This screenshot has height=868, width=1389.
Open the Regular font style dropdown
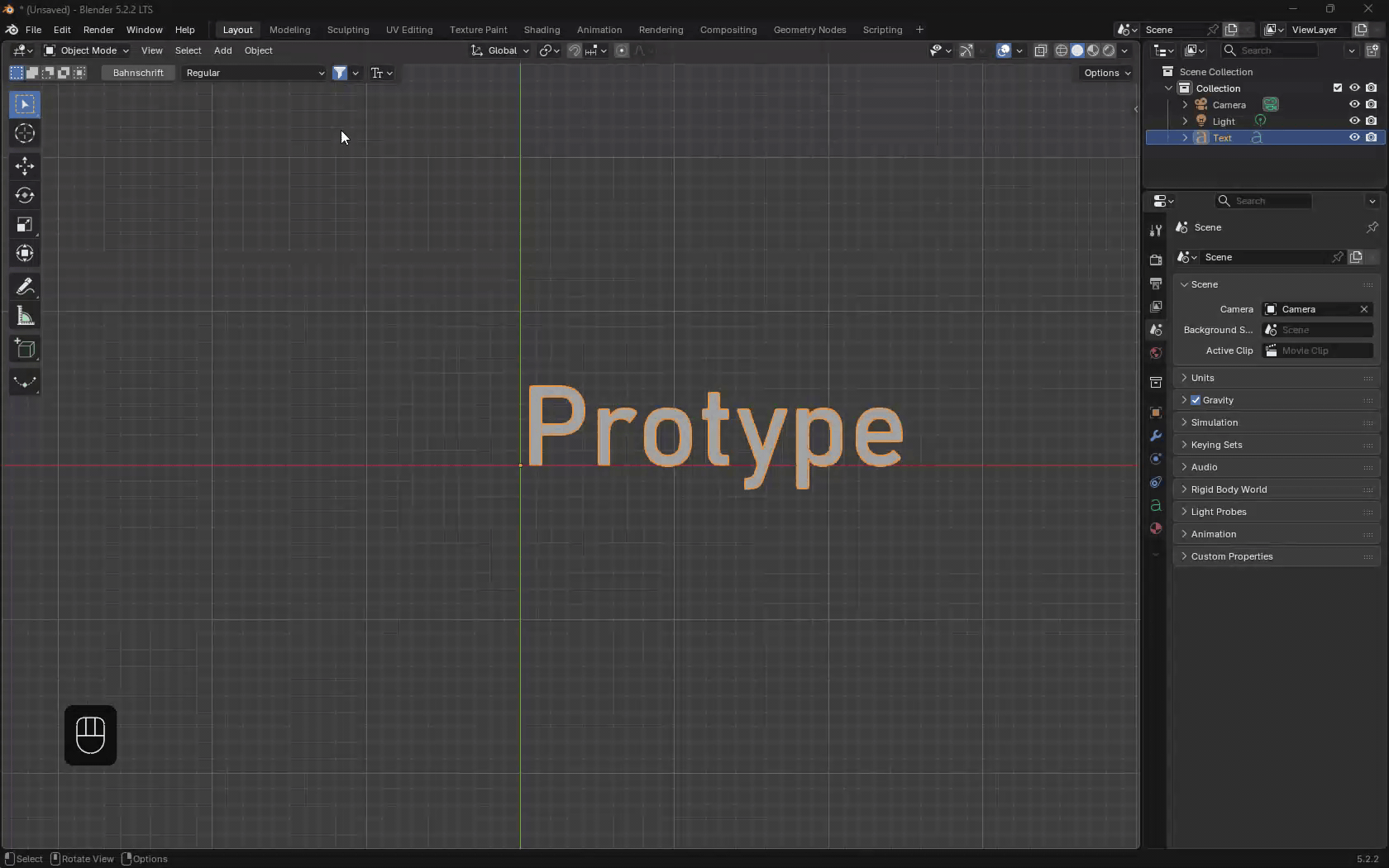254,73
